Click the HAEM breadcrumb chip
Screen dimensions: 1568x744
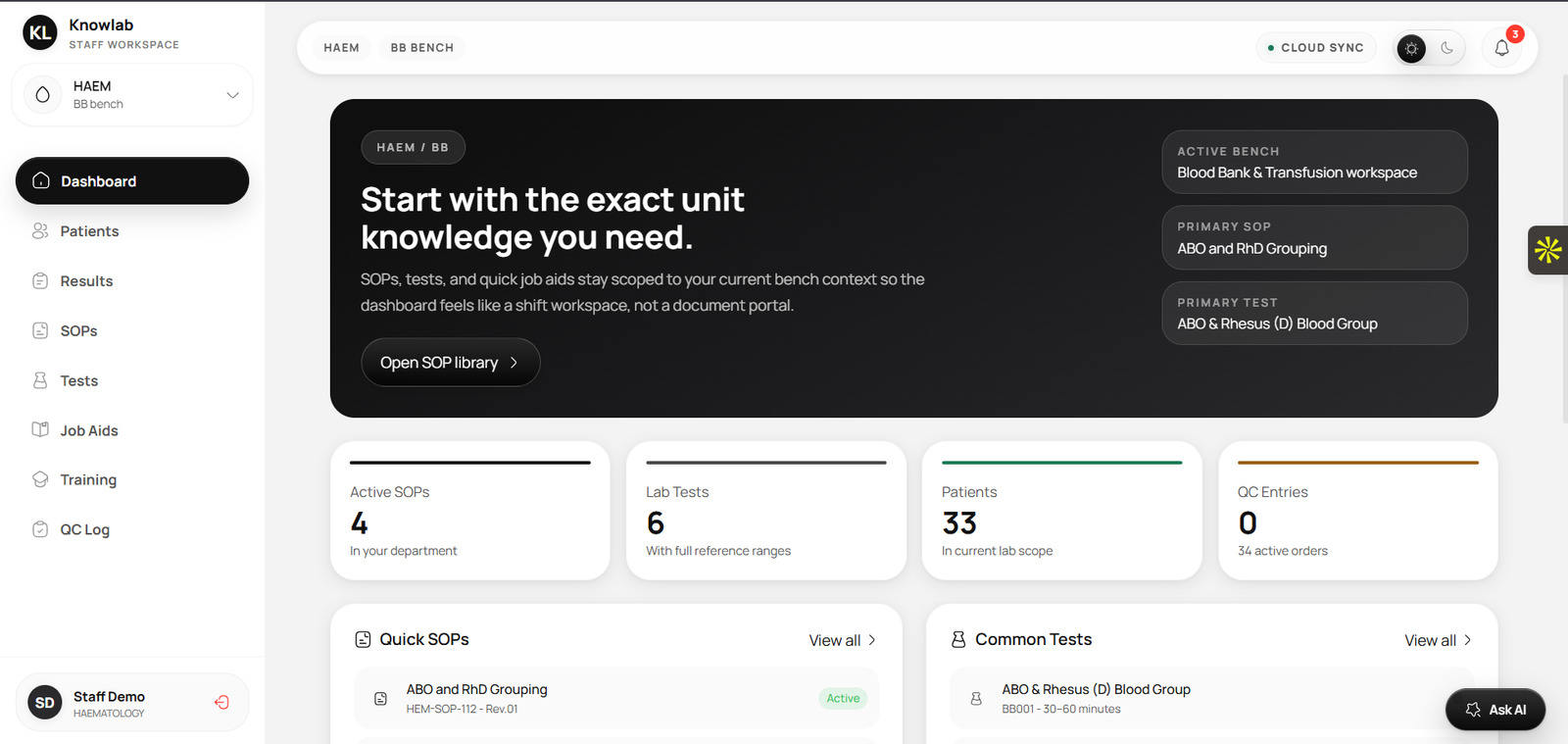click(x=341, y=47)
